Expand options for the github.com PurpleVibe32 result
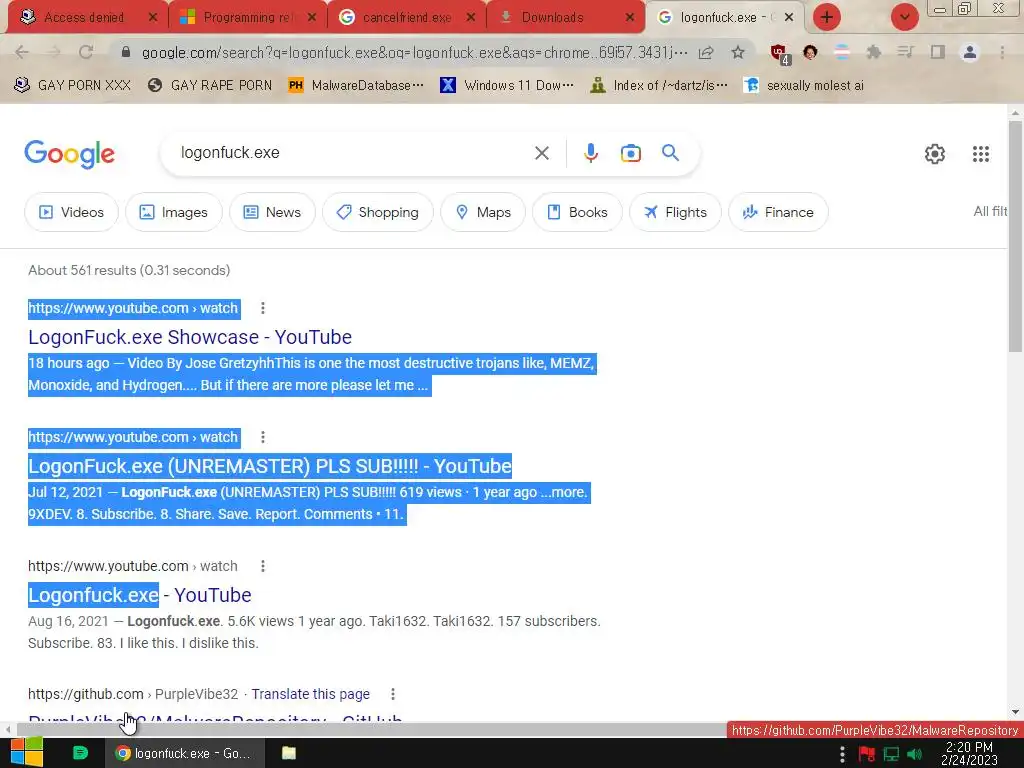1024x768 pixels. [392, 694]
